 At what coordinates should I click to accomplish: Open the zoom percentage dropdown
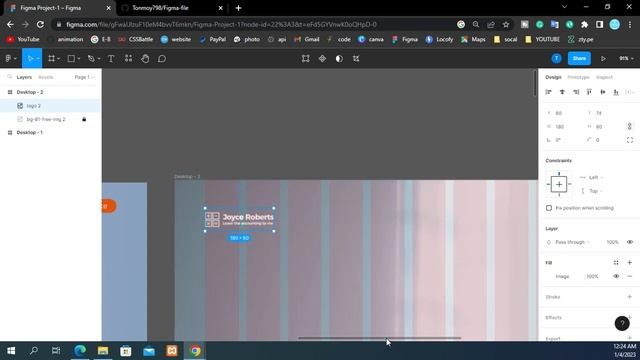pos(626,59)
